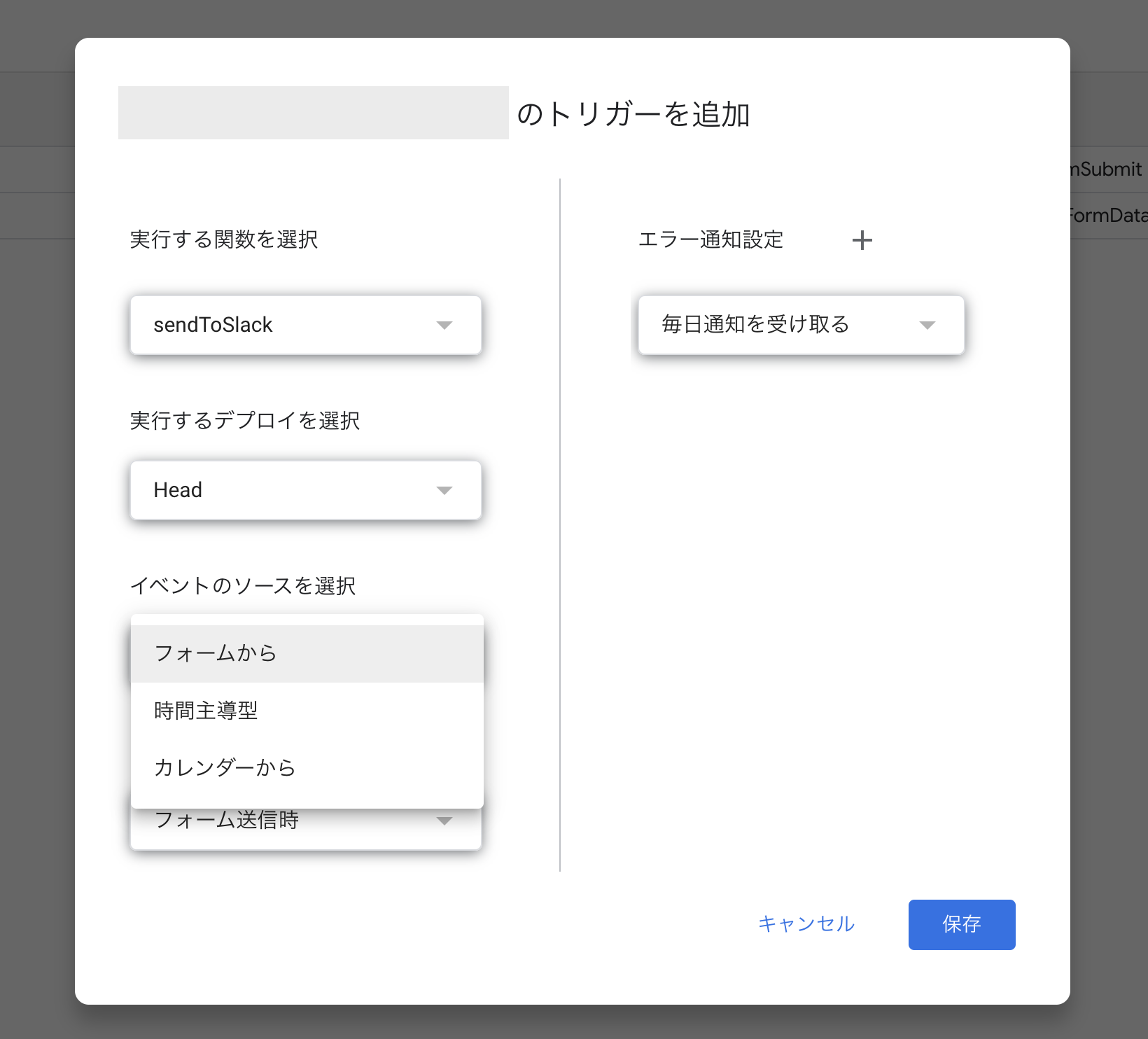Image resolution: width=1148 pixels, height=1039 pixels.
Task: Select sendToSlack in the function selector
Action: pos(213,325)
